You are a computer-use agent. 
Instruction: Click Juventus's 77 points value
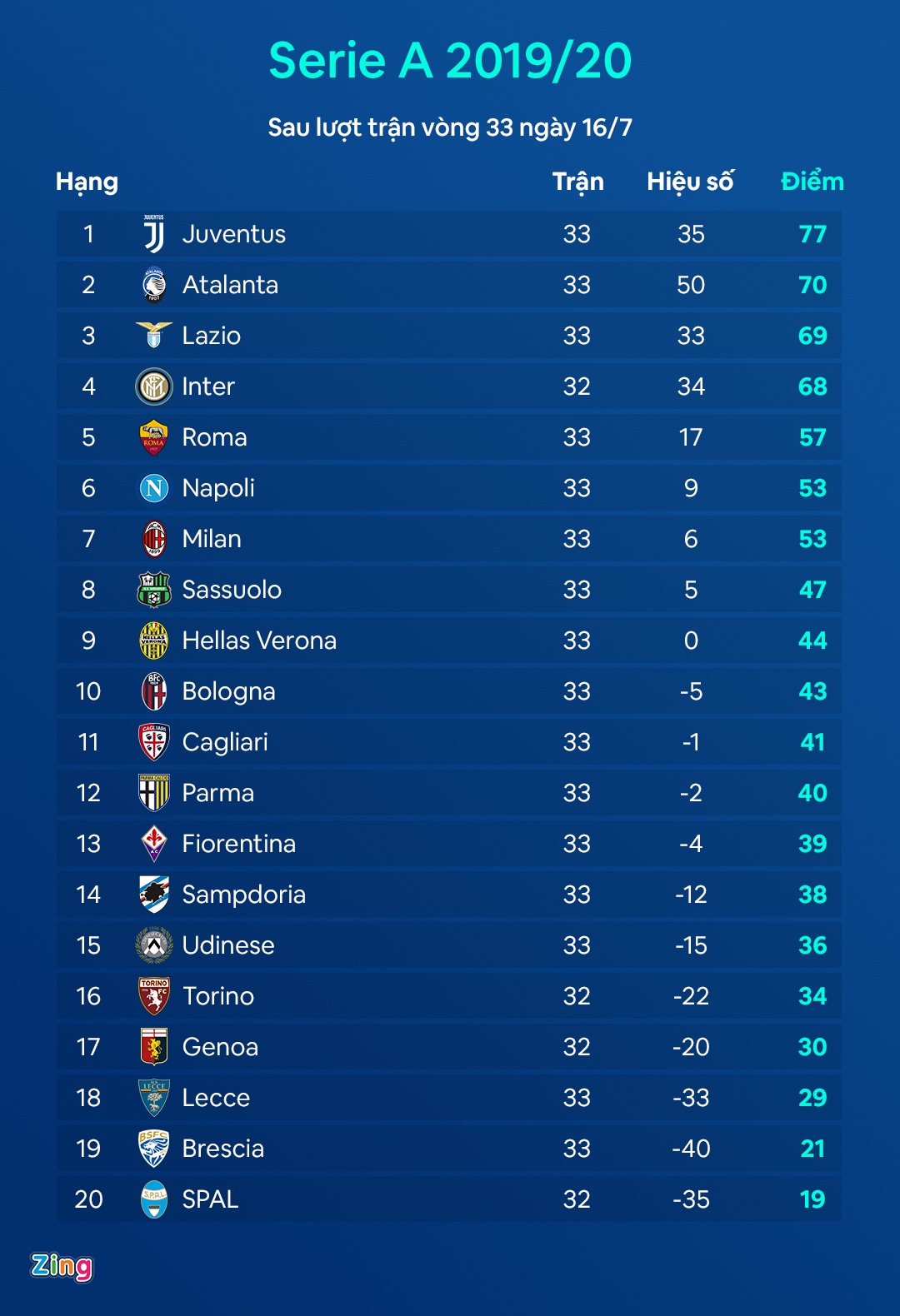pyautogui.click(x=812, y=234)
